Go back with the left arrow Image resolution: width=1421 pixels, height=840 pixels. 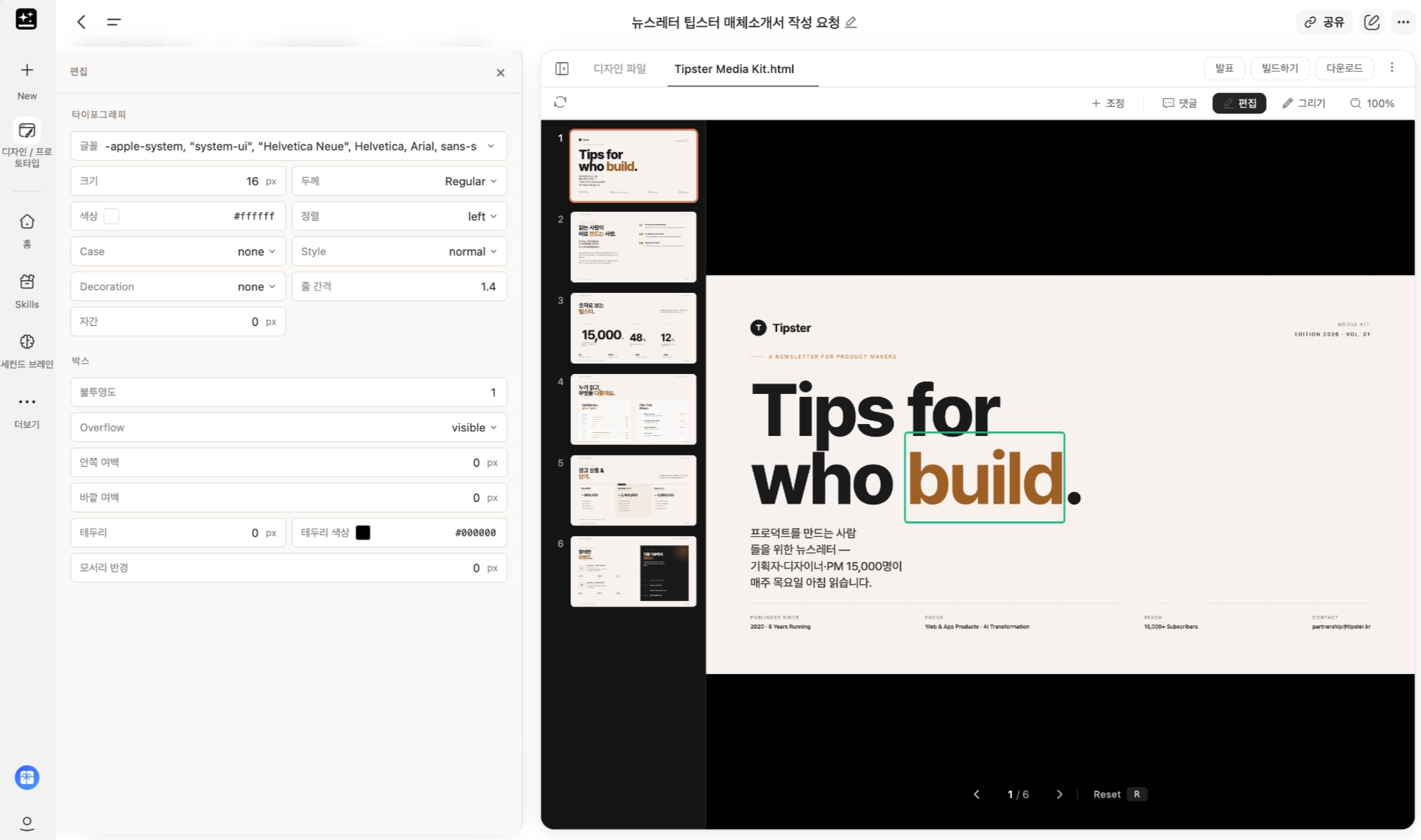point(82,22)
